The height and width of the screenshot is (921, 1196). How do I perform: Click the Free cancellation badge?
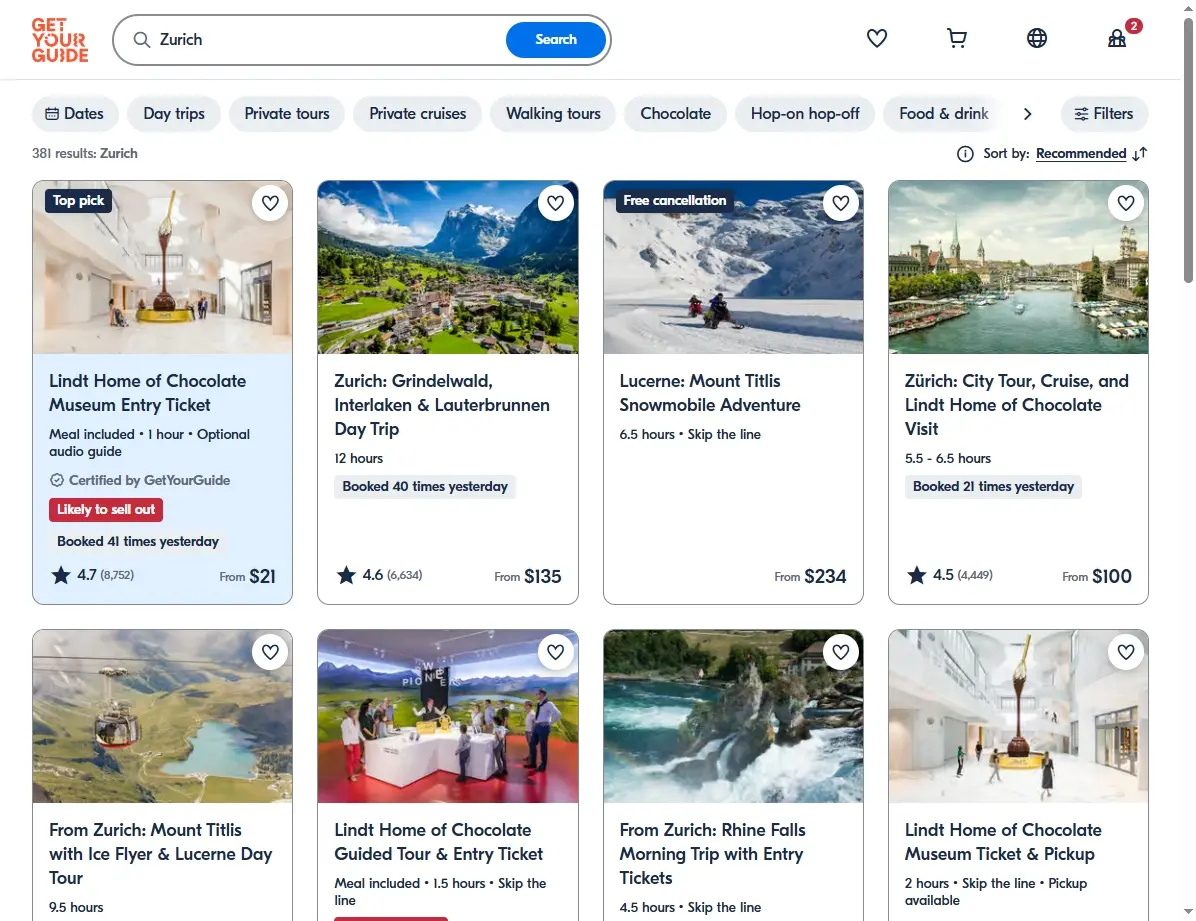[x=674, y=201]
